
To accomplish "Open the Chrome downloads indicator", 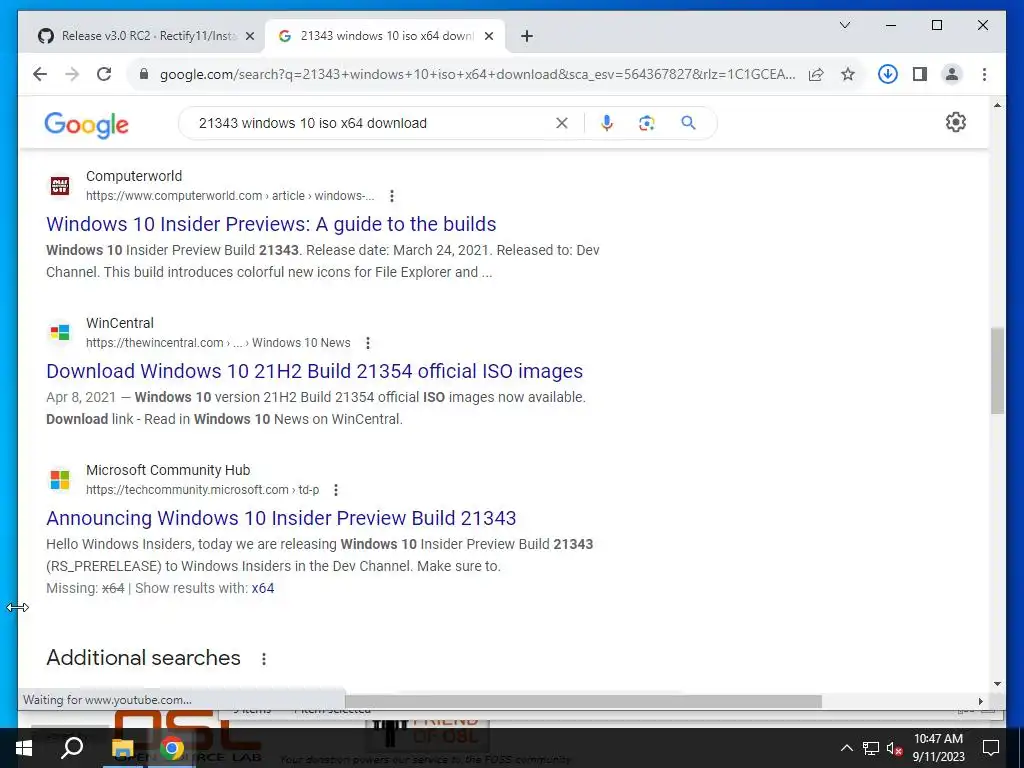I will point(888,74).
